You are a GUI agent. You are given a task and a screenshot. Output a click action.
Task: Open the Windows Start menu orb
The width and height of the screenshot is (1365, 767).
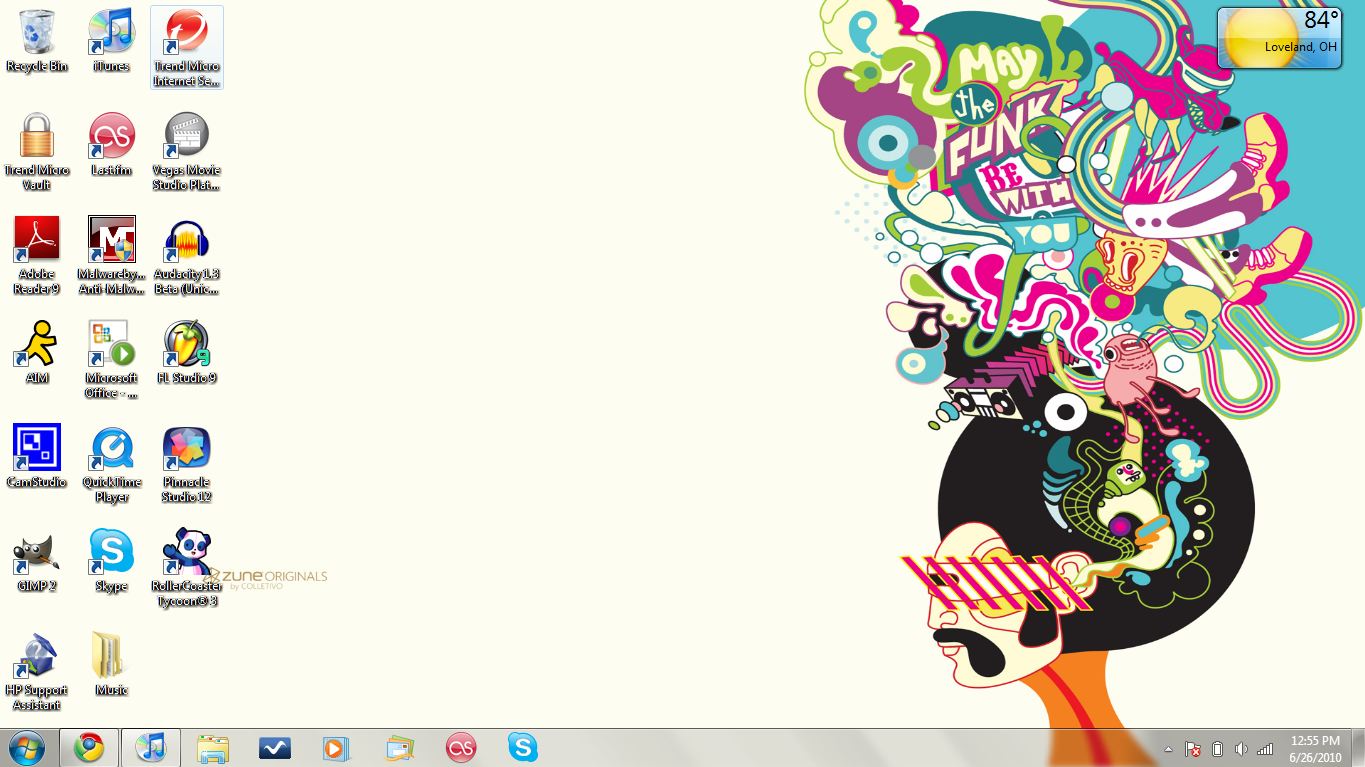point(27,747)
